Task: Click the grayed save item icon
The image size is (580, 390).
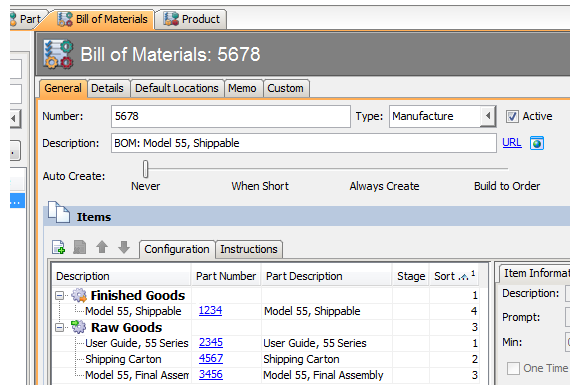Action: 80,247
